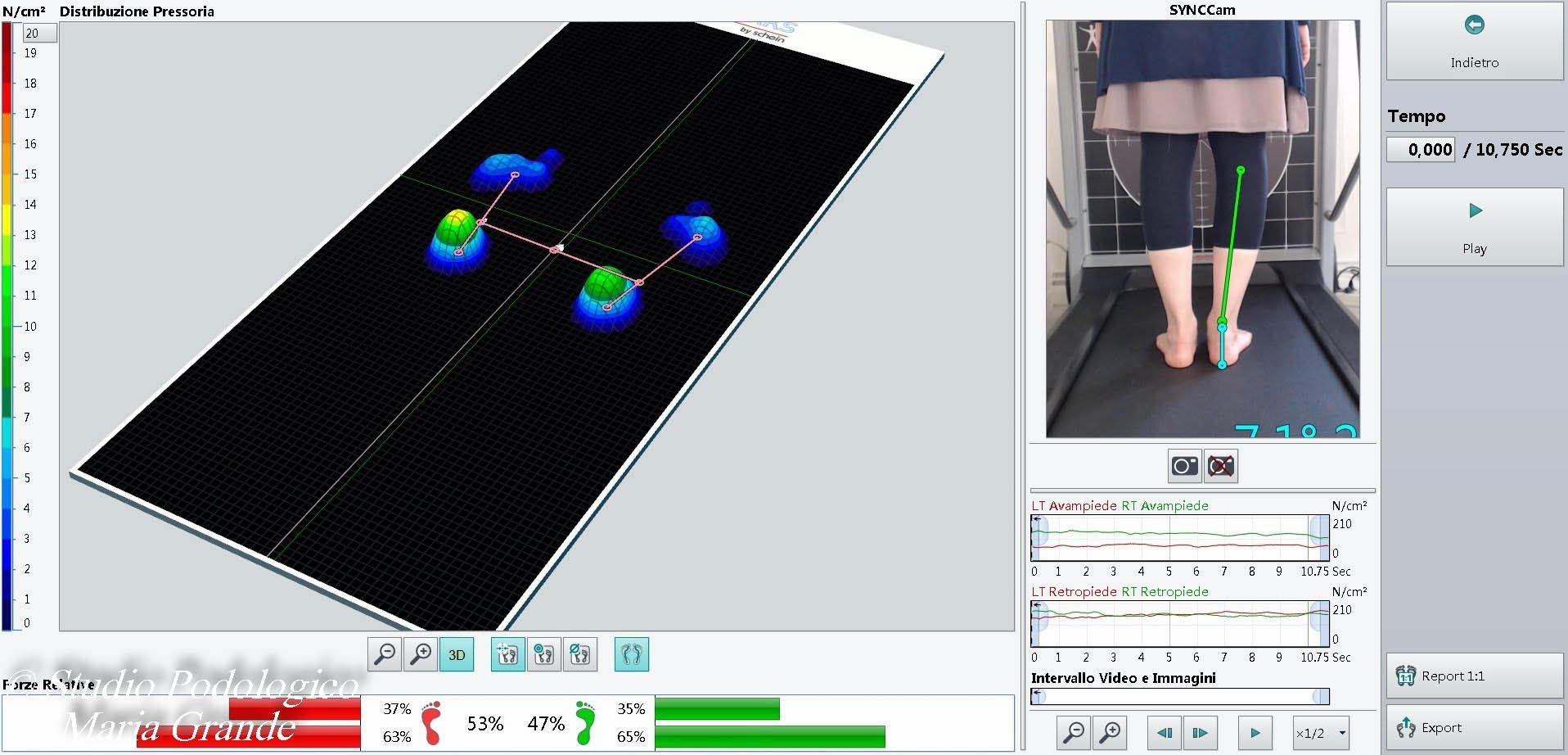This screenshot has height=755, width=1568.
Task: Open Report 1:1
Action: point(1475,676)
